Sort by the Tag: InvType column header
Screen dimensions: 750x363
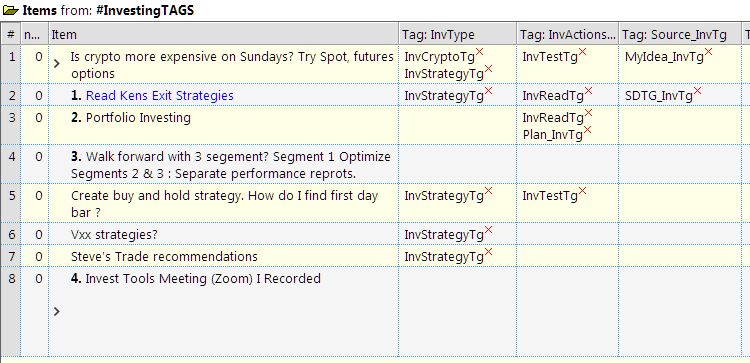point(457,34)
